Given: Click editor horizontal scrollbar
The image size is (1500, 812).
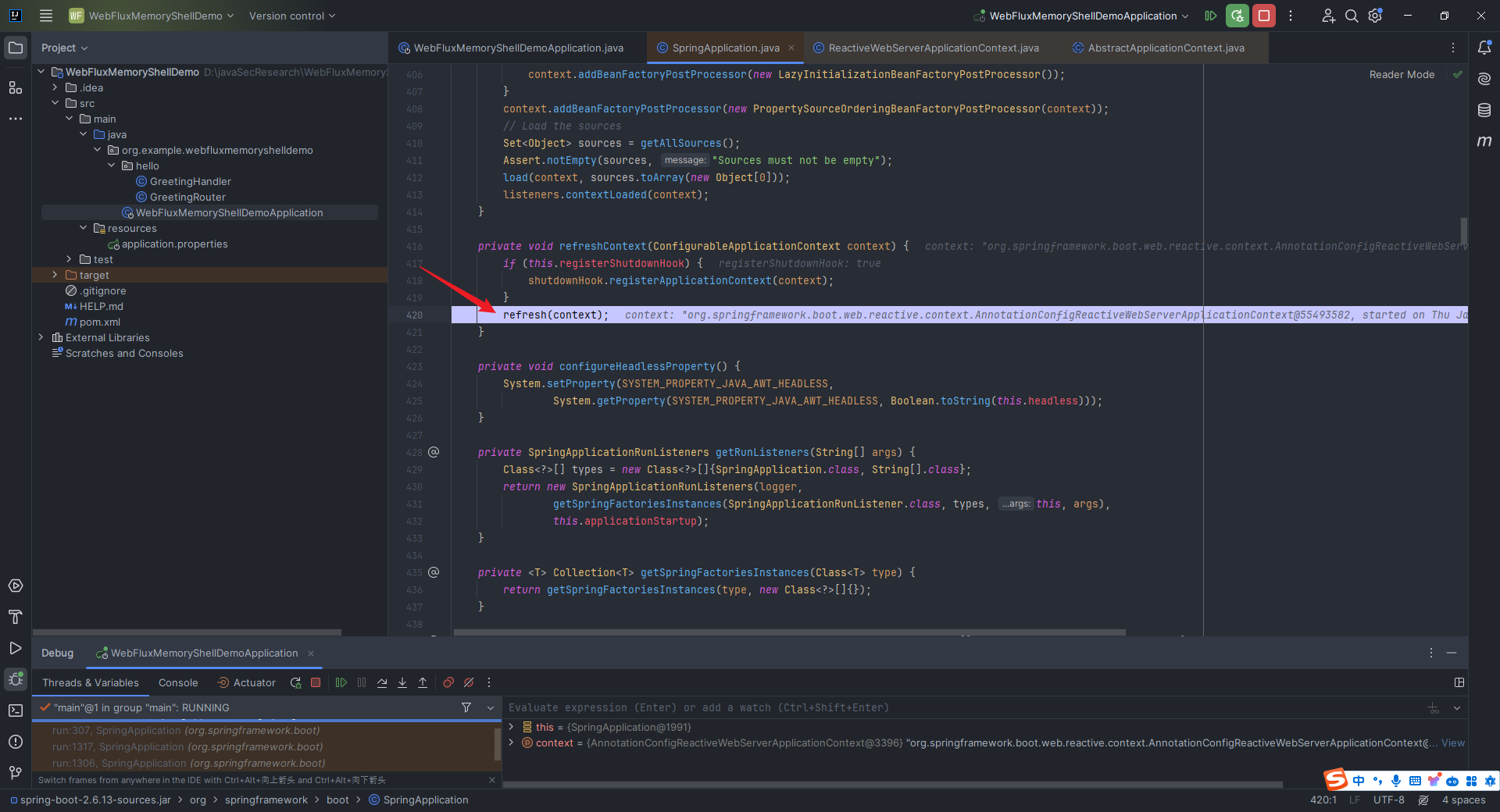Looking at the screenshot, I should [789, 632].
